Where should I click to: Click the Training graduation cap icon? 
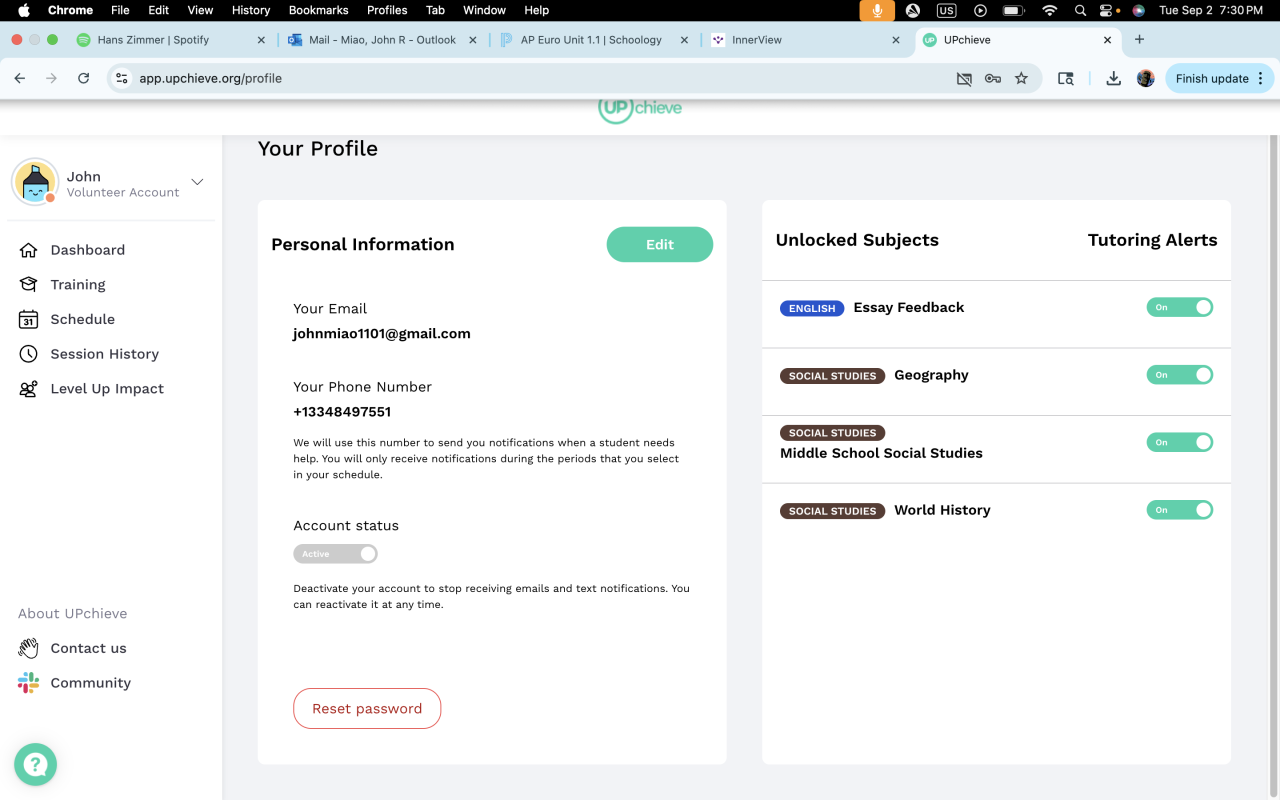pyautogui.click(x=29, y=285)
